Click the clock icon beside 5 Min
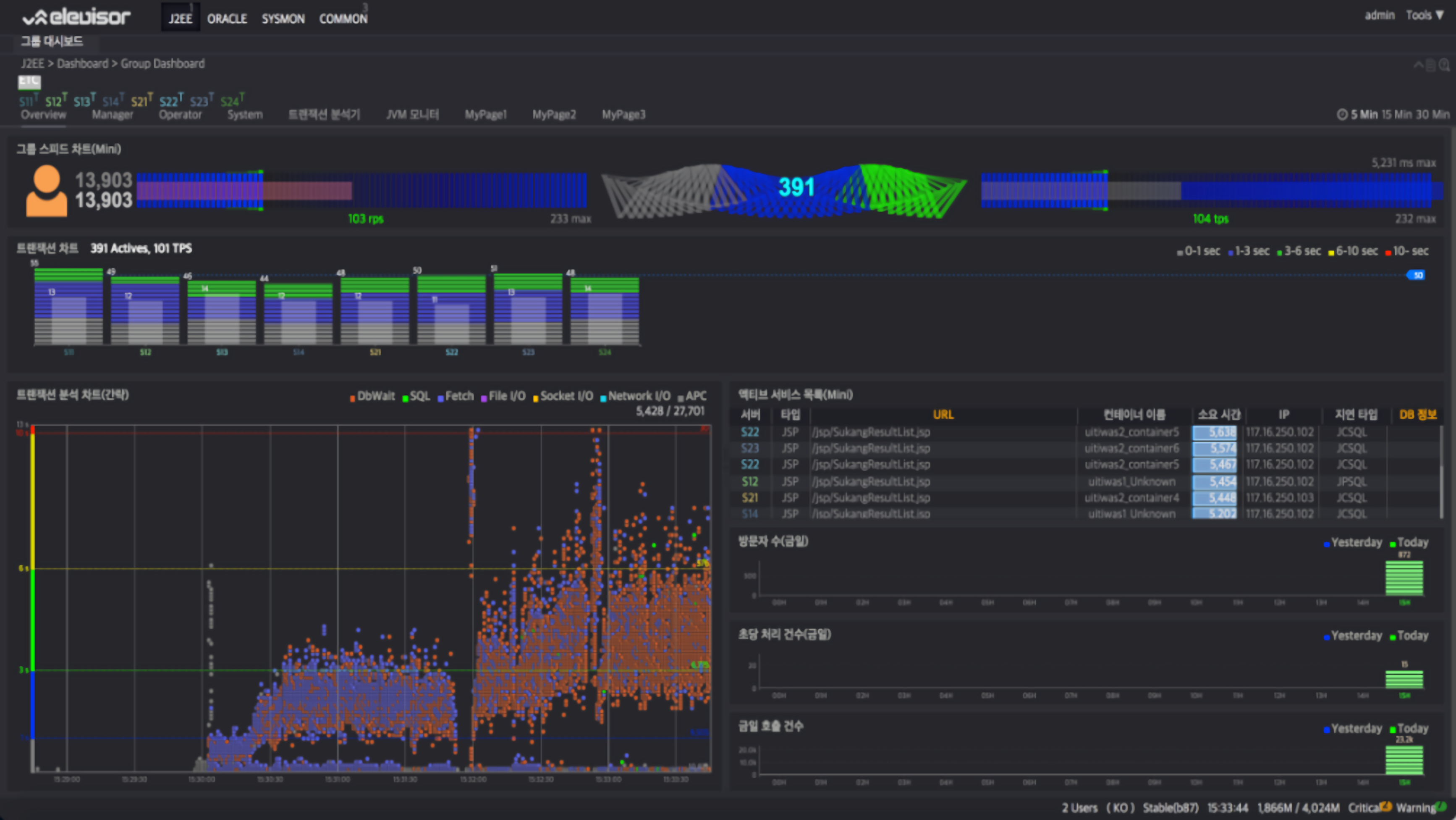Viewport: 1456px width, 820px height. click(1342, 115)
